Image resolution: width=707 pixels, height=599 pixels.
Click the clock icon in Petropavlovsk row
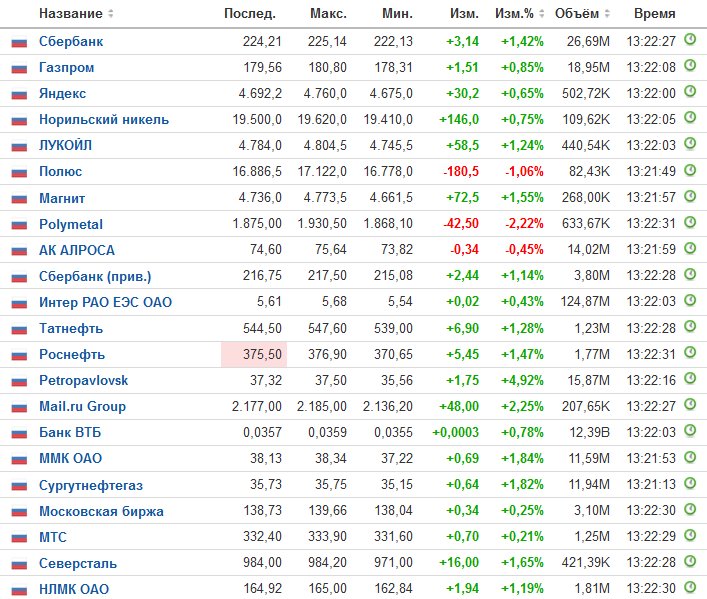(x=690, y=378)
